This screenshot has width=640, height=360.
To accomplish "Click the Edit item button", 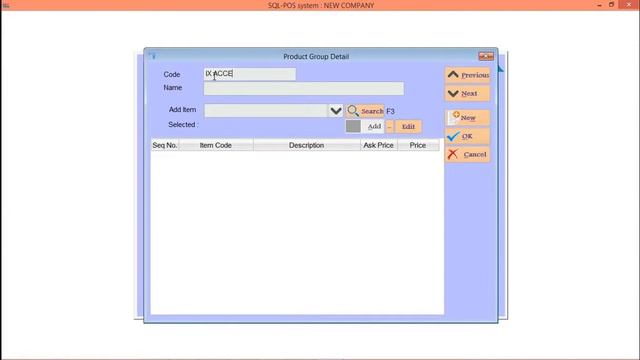I will 408,127.
